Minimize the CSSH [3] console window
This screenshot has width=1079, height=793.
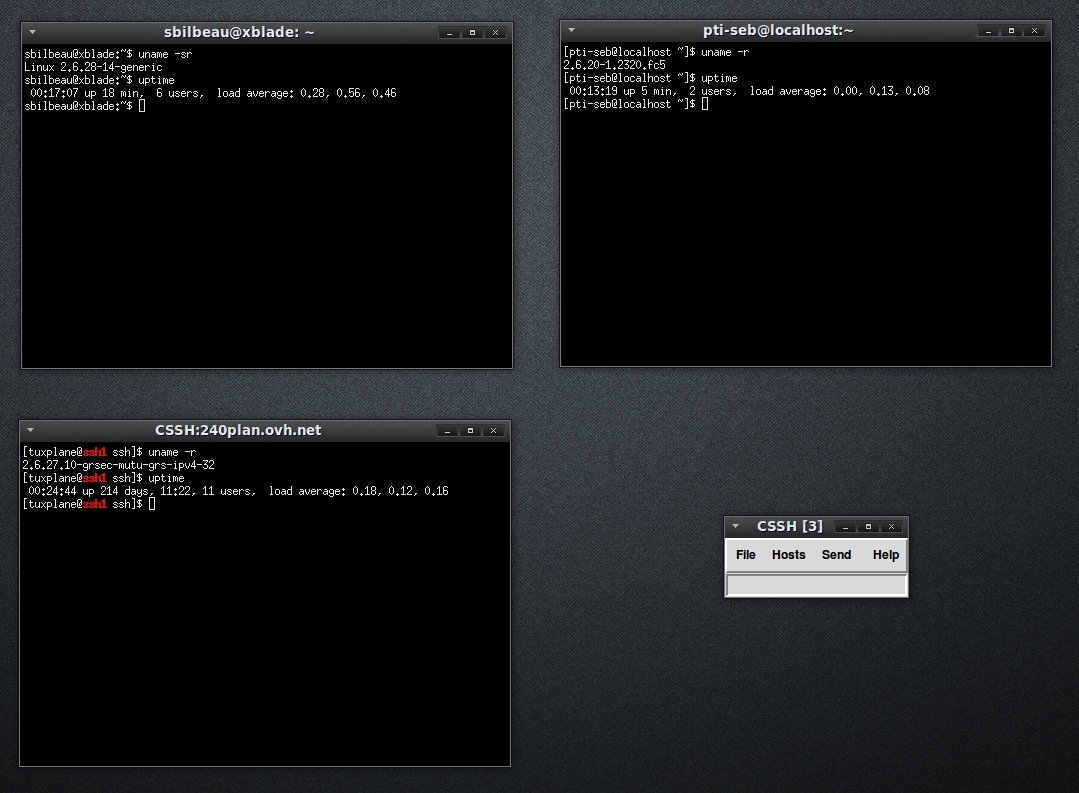pyautogui.click(x=846, y=527)
